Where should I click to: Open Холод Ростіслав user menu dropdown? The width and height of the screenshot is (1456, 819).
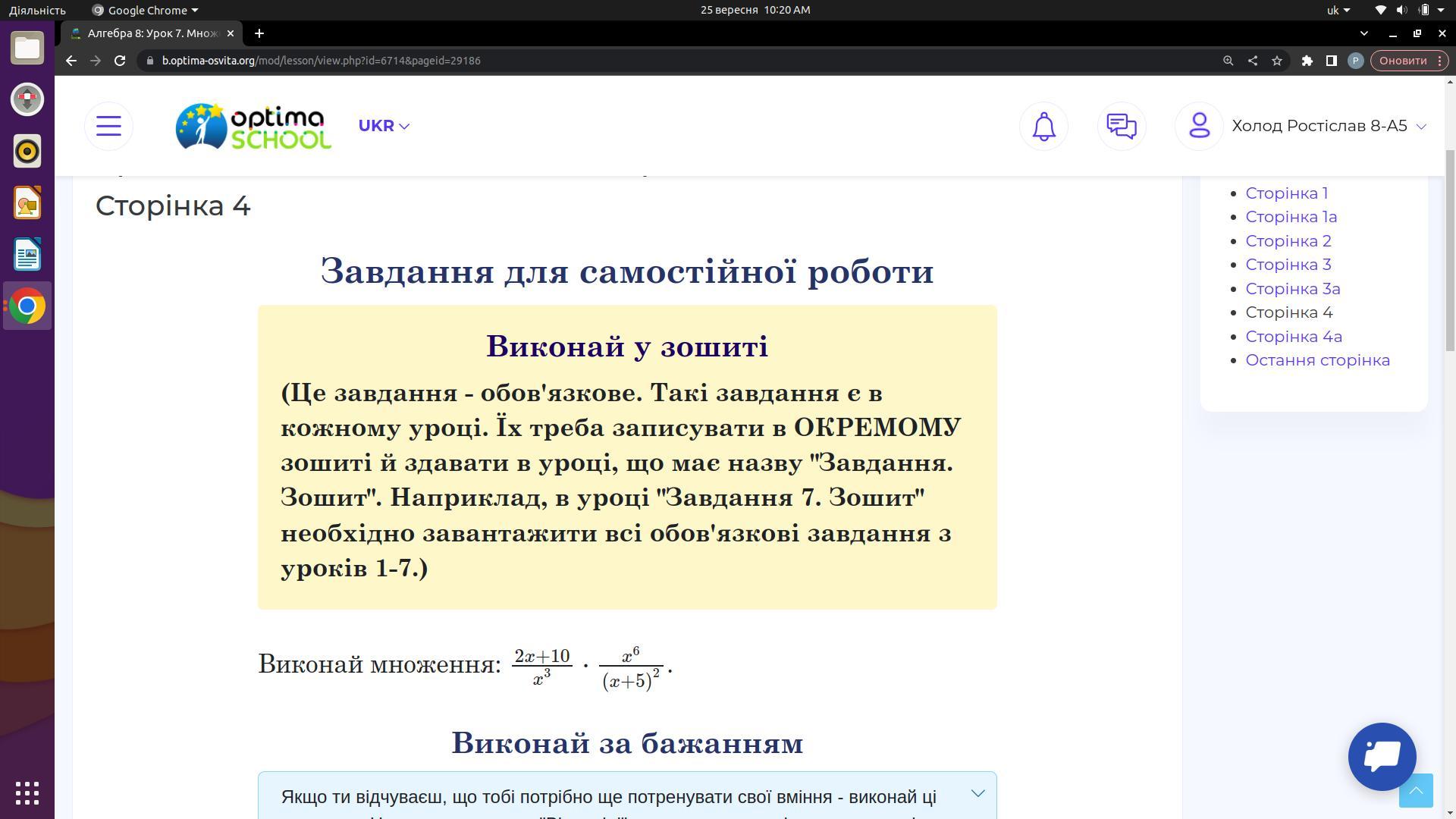1329,126
